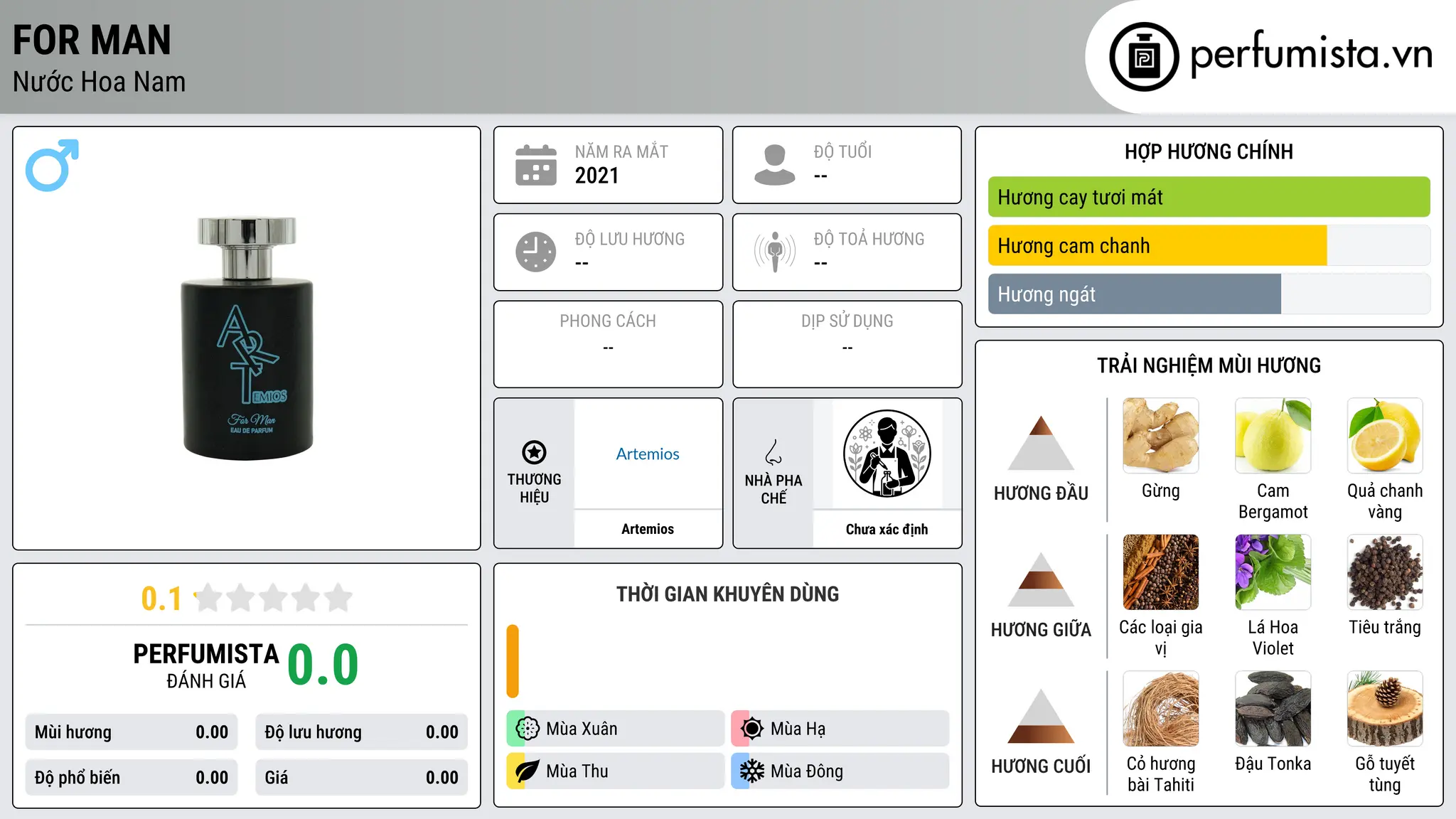
Task: Select the Tiêu trắng pepper image
Action: [1385, 572]
